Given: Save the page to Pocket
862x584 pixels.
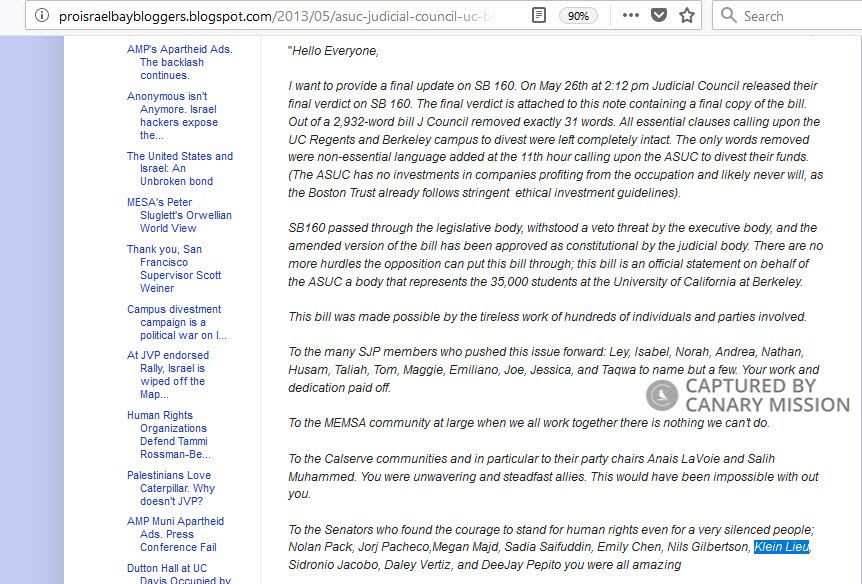Looking at the screenshot, I should point(660,16).
